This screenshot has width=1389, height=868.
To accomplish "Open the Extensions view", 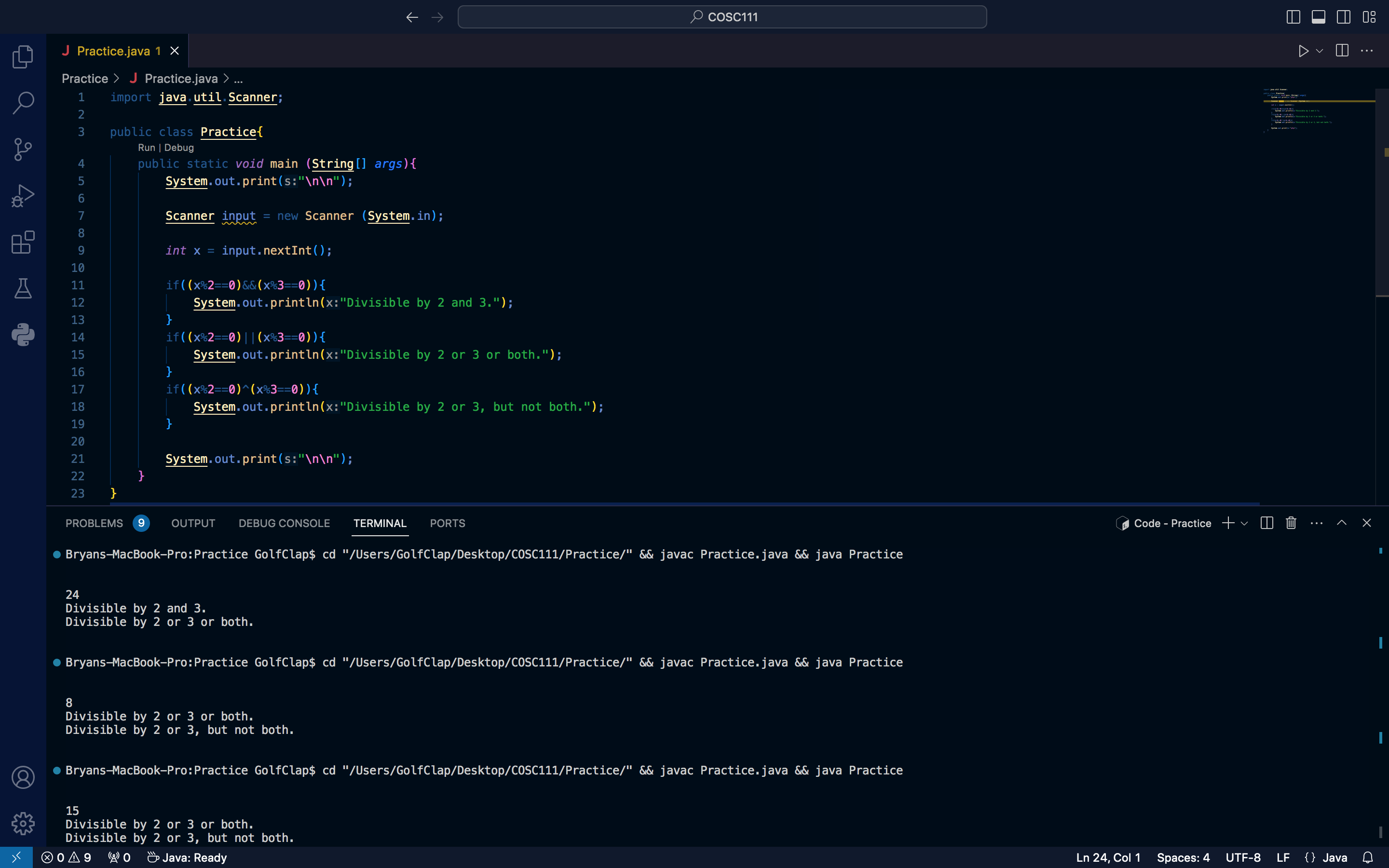I will [23, 242].
